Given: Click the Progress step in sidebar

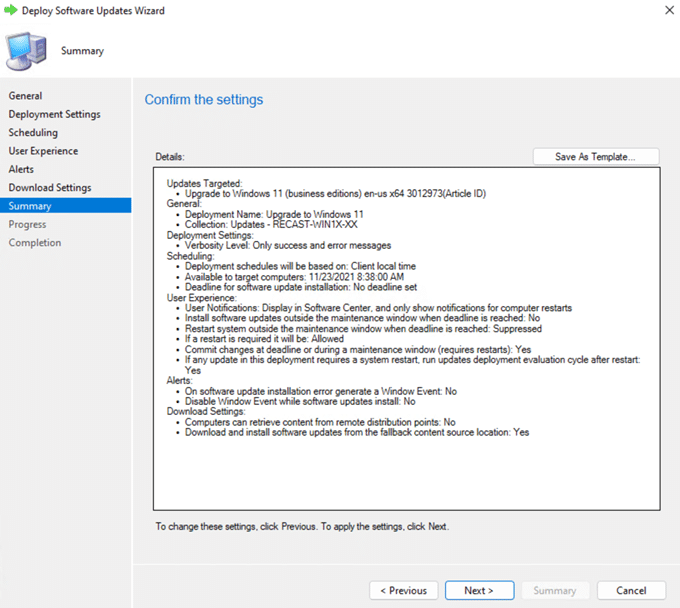Looking at the screenshot, I should tap(28, 225).
